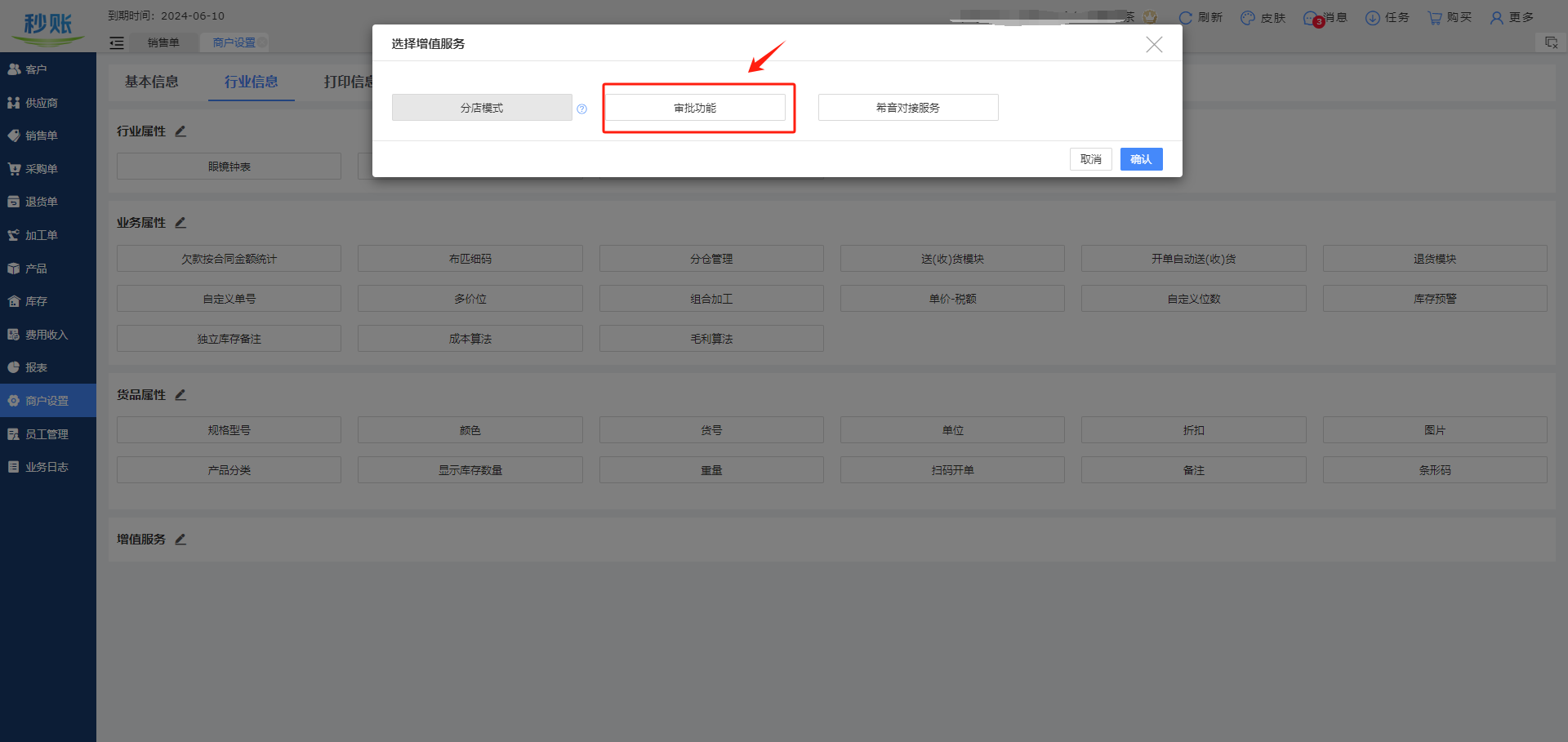Toggle the 送(收)货模块 attribute

tap(952, 259)
